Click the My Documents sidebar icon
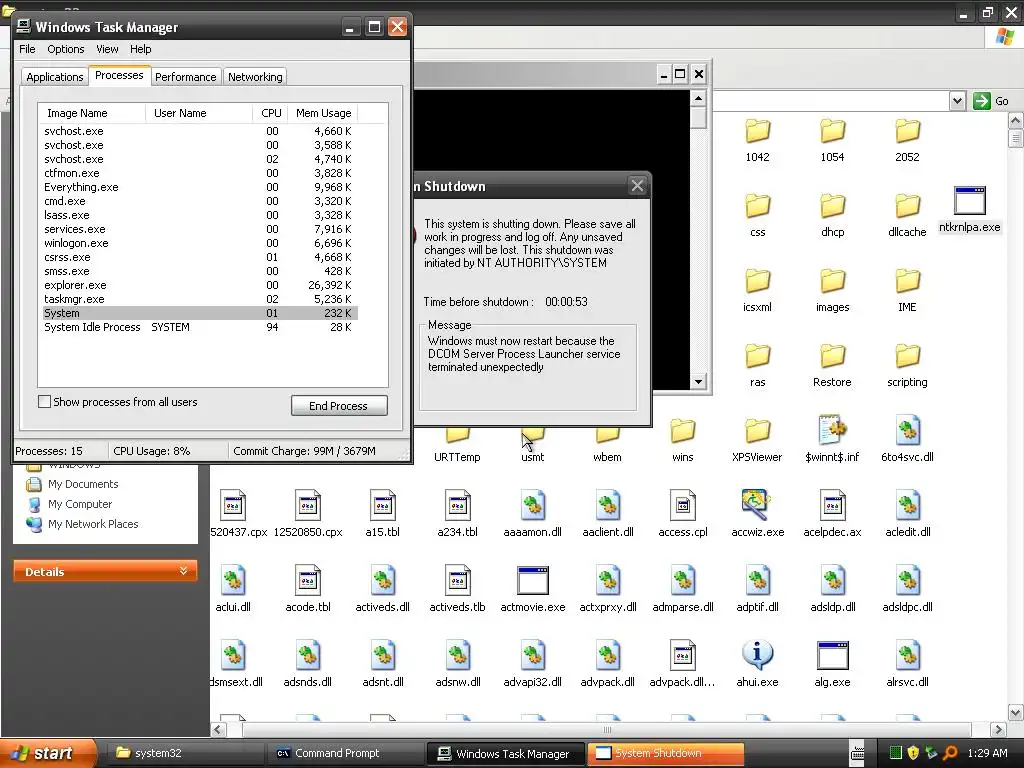Image resolution: width=1024 pixels, height=768 pixels. [x=33, y=485]
